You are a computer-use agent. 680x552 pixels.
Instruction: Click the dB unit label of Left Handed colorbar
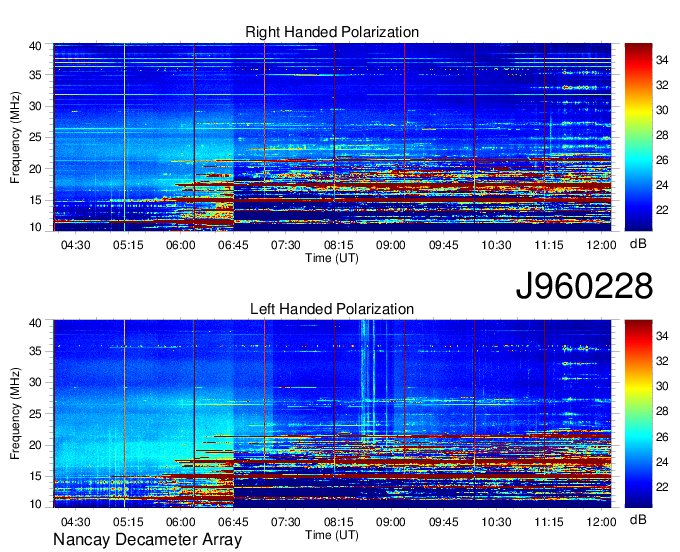(x=638, y=519)
